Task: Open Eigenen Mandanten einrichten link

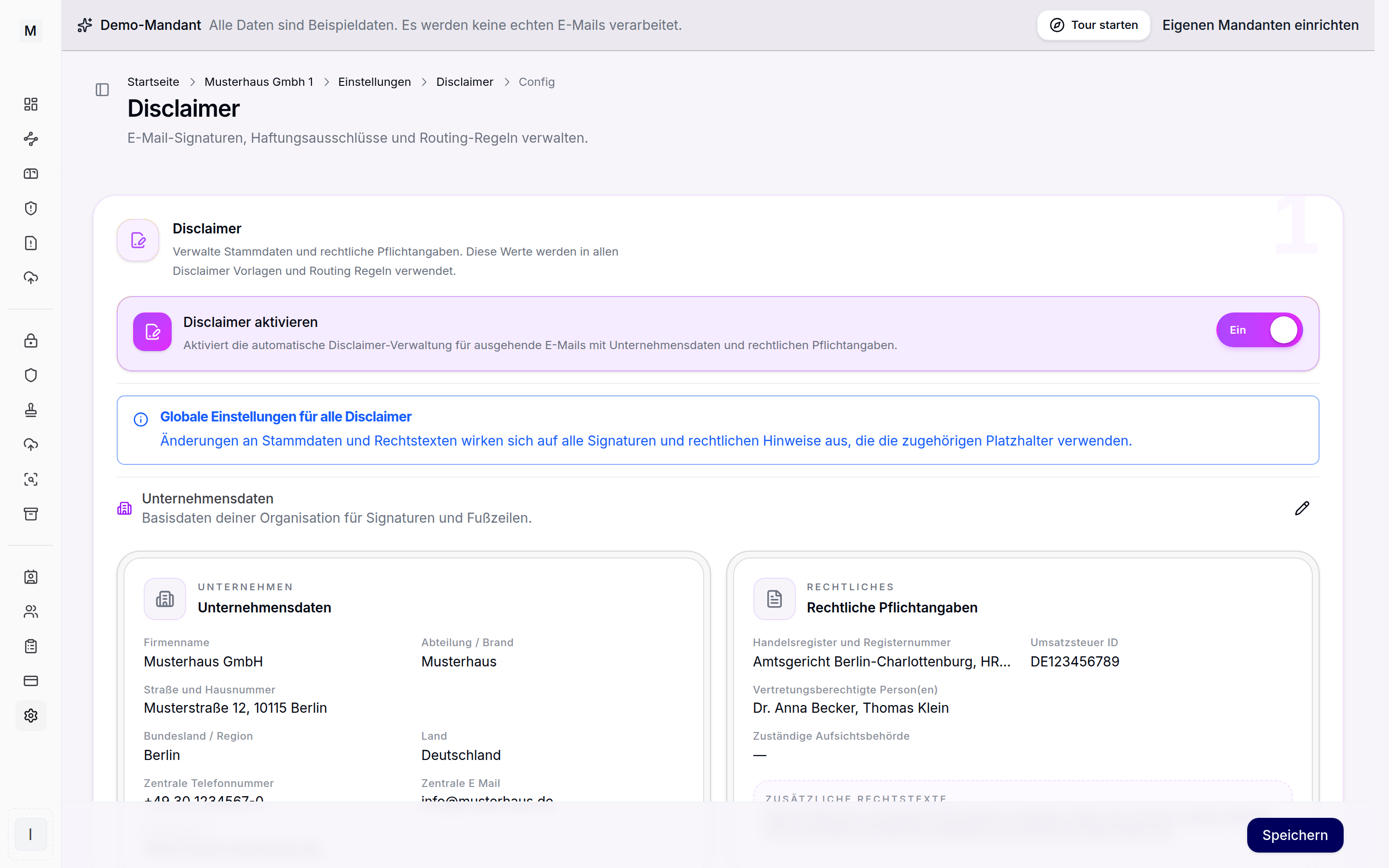Action: [1260, 25]
